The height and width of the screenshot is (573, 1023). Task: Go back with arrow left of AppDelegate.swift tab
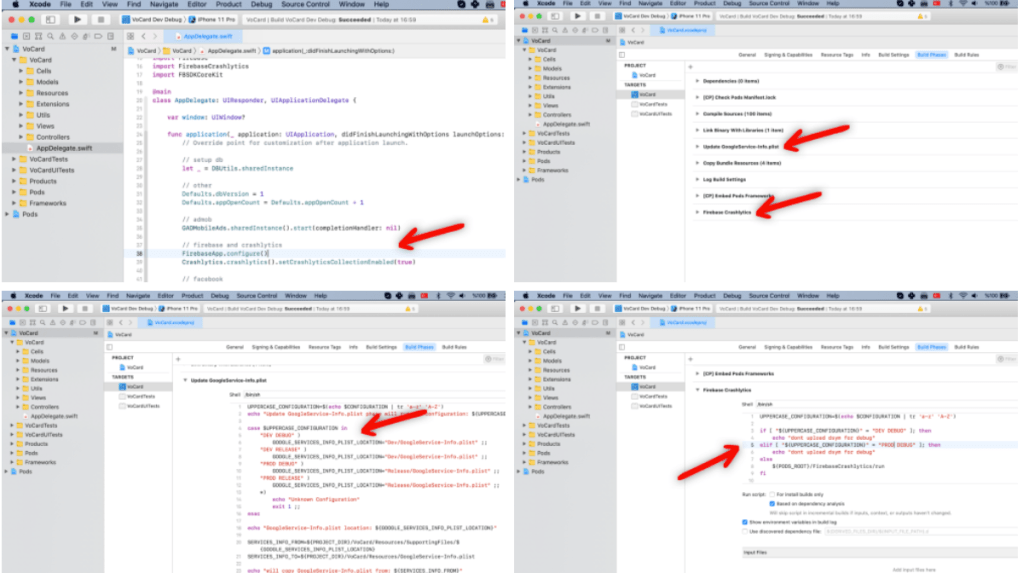coord(143,35)
